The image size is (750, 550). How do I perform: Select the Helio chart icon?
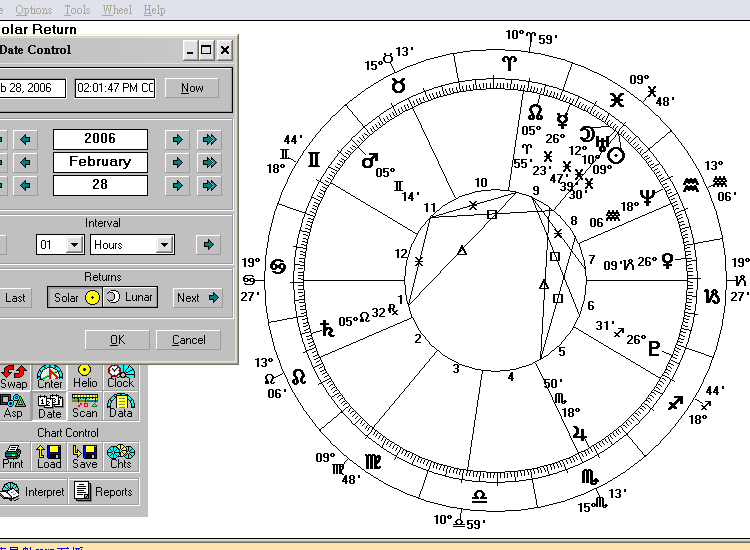coord(85,377)
